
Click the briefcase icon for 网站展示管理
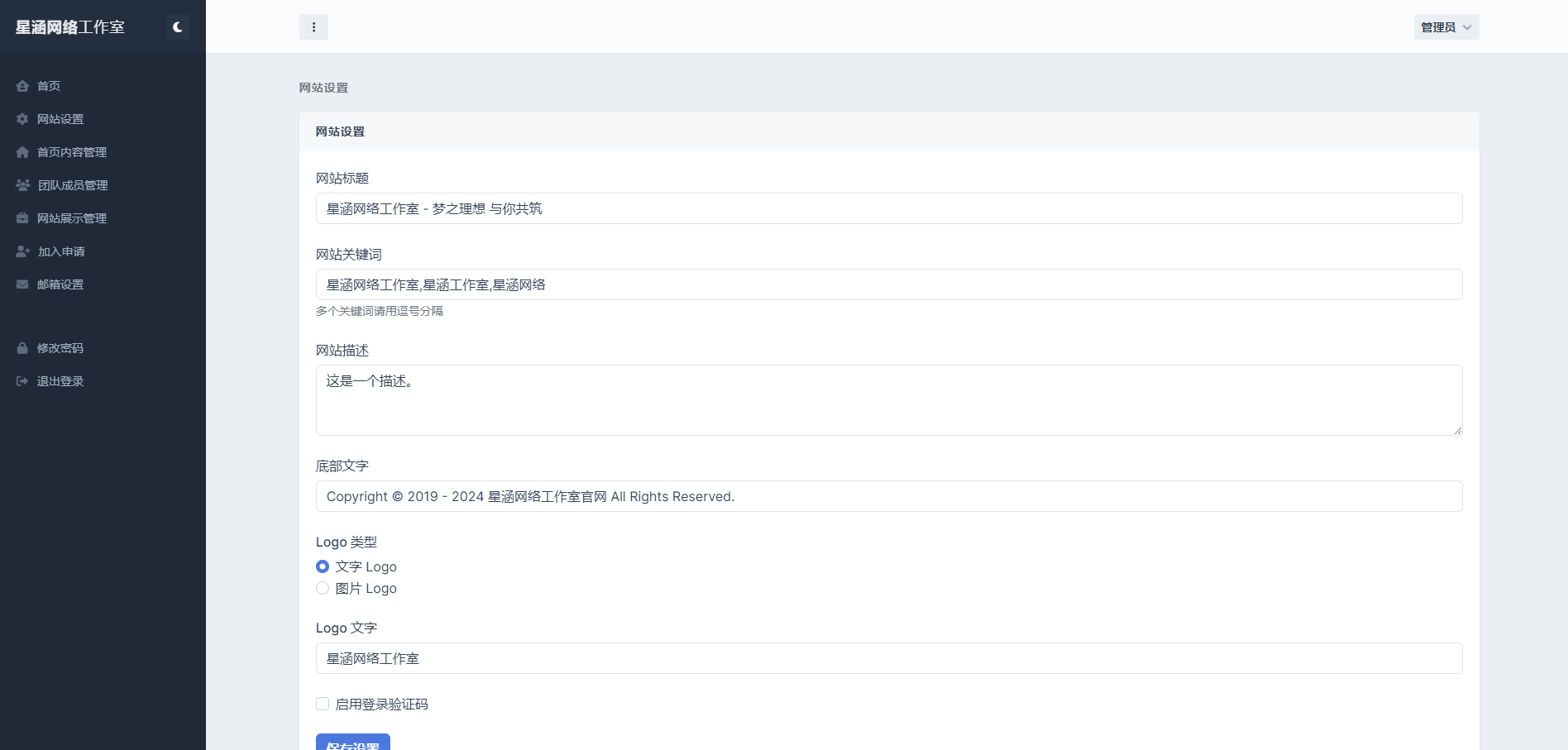[22, 218]
